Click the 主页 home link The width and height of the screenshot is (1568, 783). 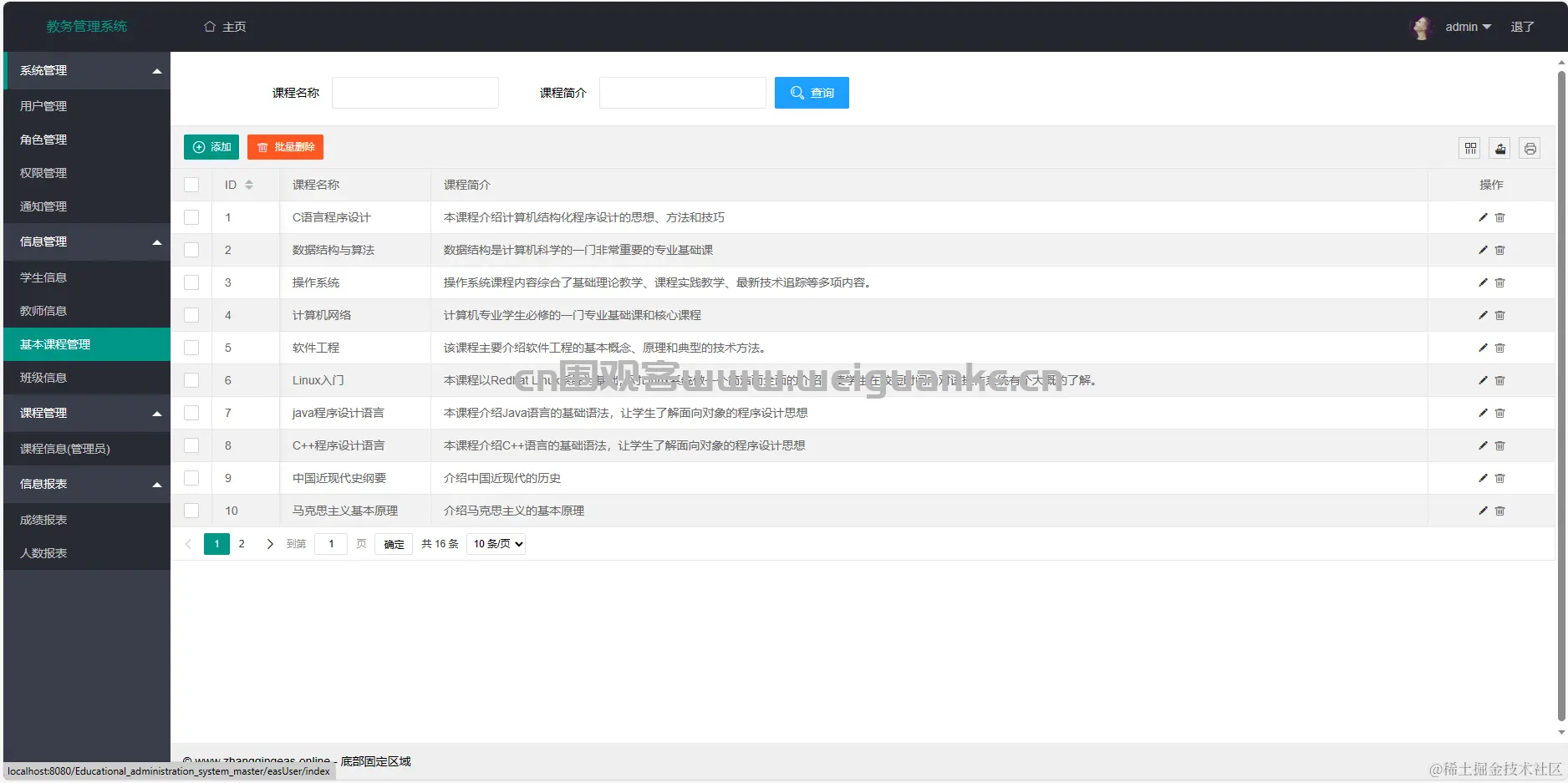(x=225, y=27)
